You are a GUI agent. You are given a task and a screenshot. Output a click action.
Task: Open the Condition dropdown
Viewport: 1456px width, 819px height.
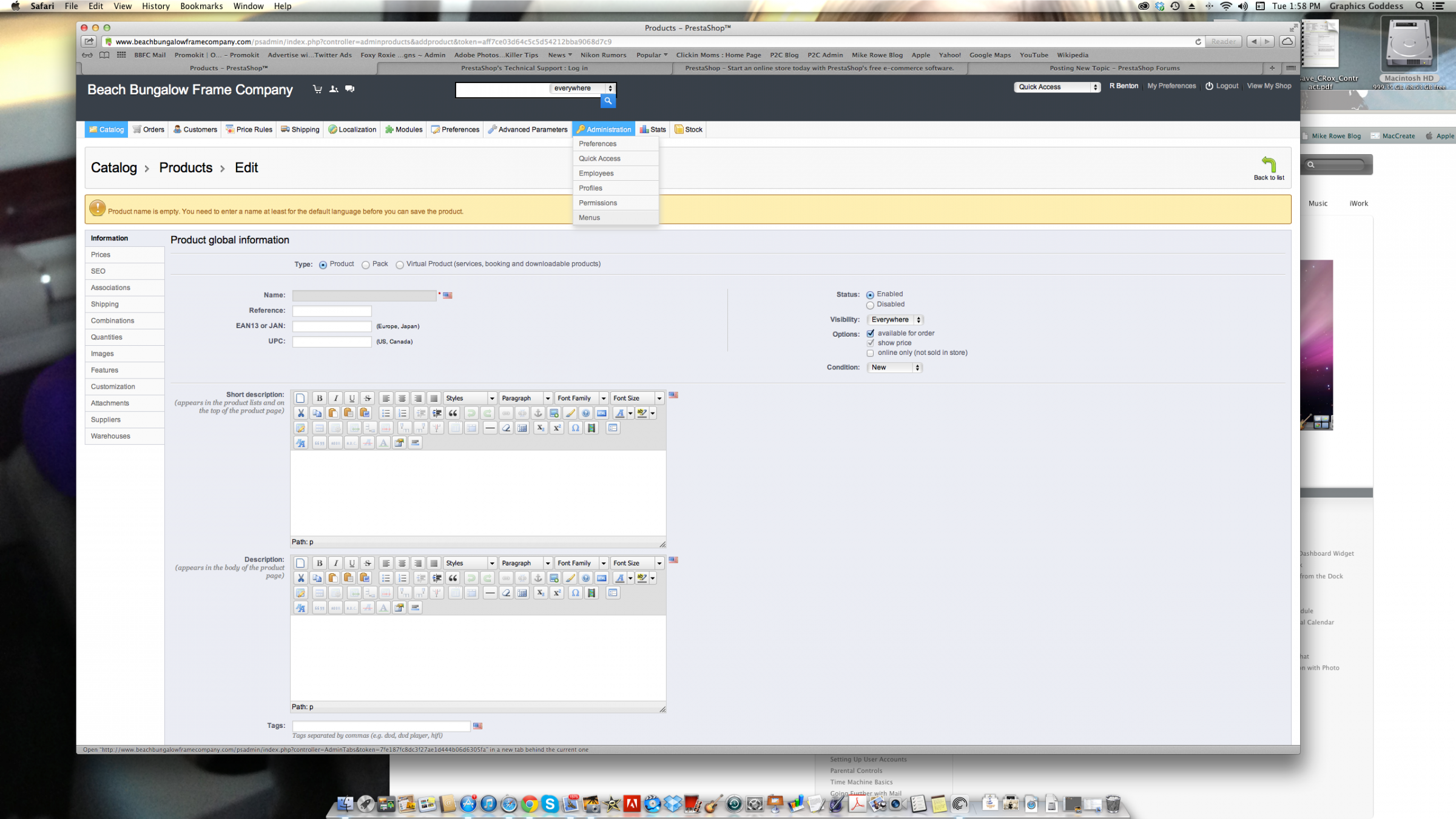895,368
